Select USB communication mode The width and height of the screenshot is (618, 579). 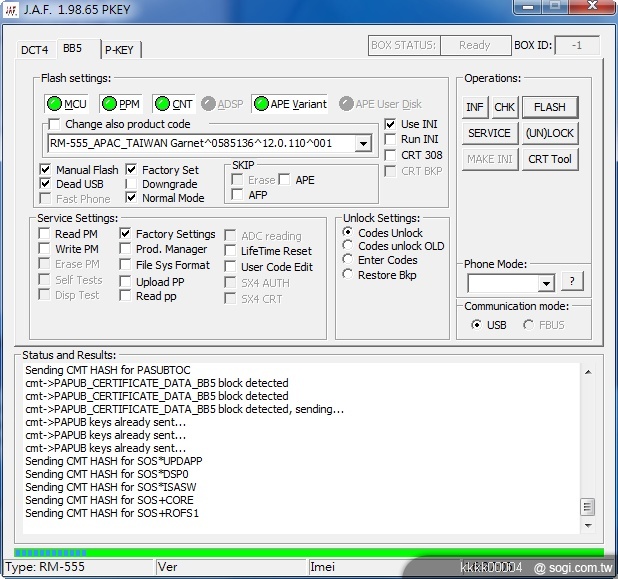pyautogui.click(x=477, y=325)
